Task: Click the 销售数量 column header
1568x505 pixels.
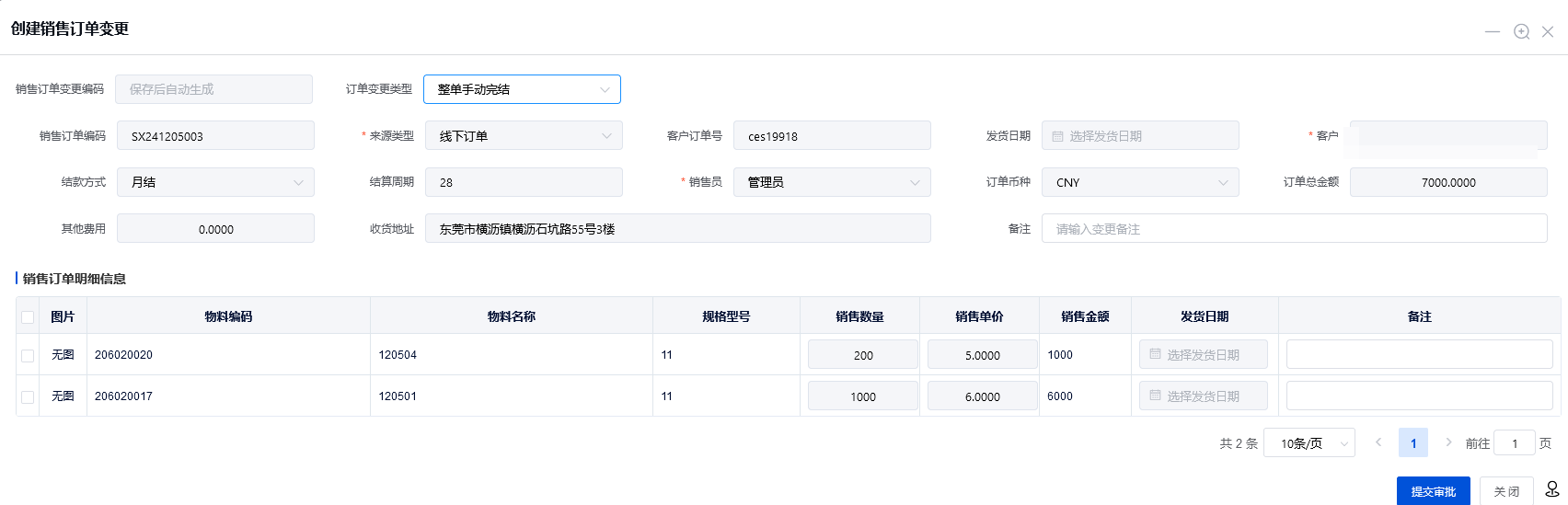Action: pos(859,316)
